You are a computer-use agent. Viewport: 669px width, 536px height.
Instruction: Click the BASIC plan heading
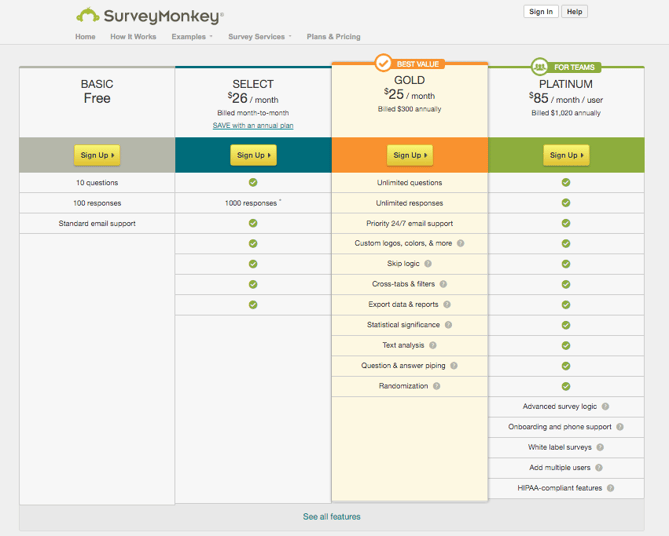click(x=97, y=84)
